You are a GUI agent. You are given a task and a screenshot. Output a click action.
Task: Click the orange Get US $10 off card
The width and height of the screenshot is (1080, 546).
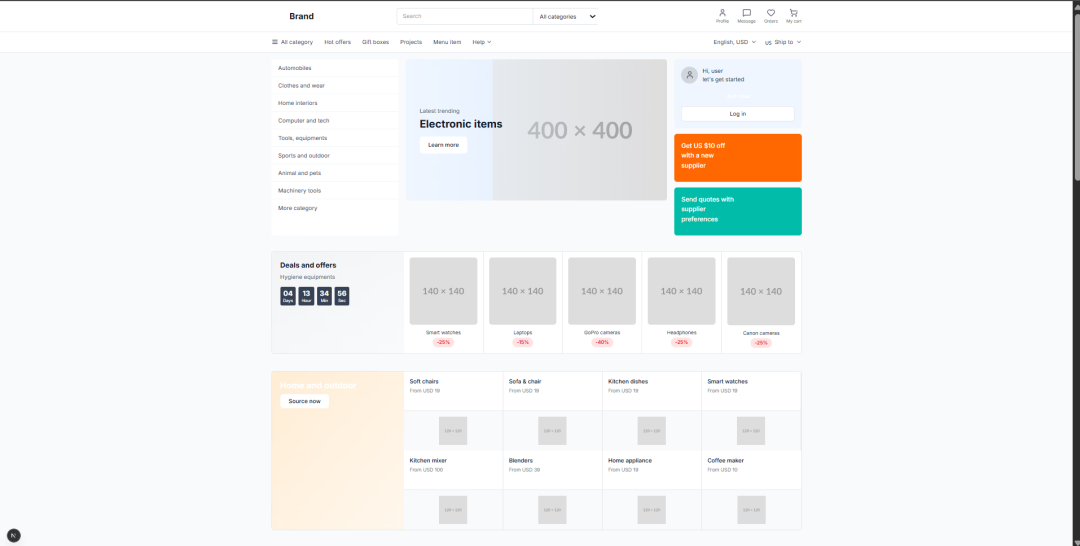tap(738, 158)
